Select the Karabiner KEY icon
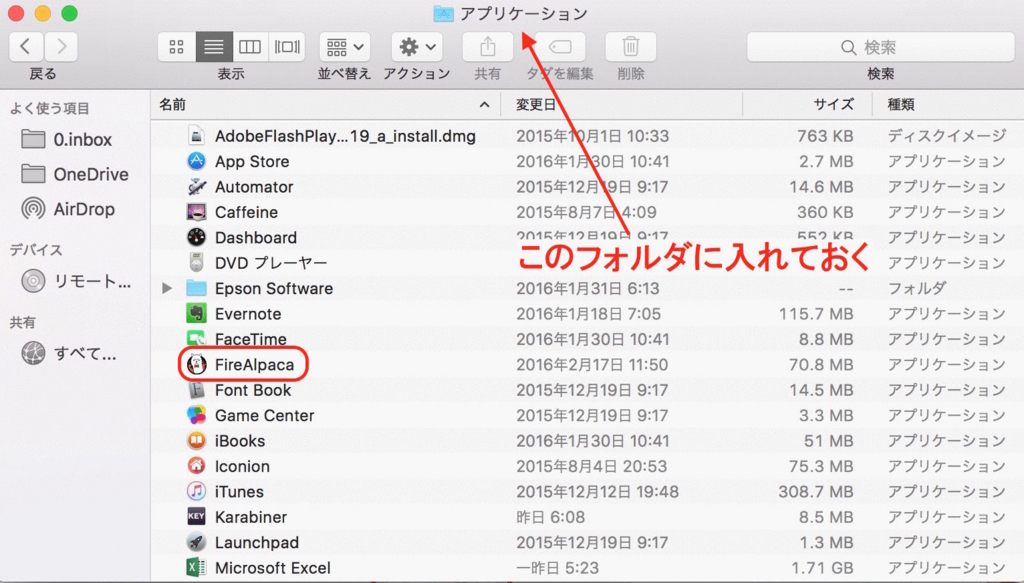 196,516
